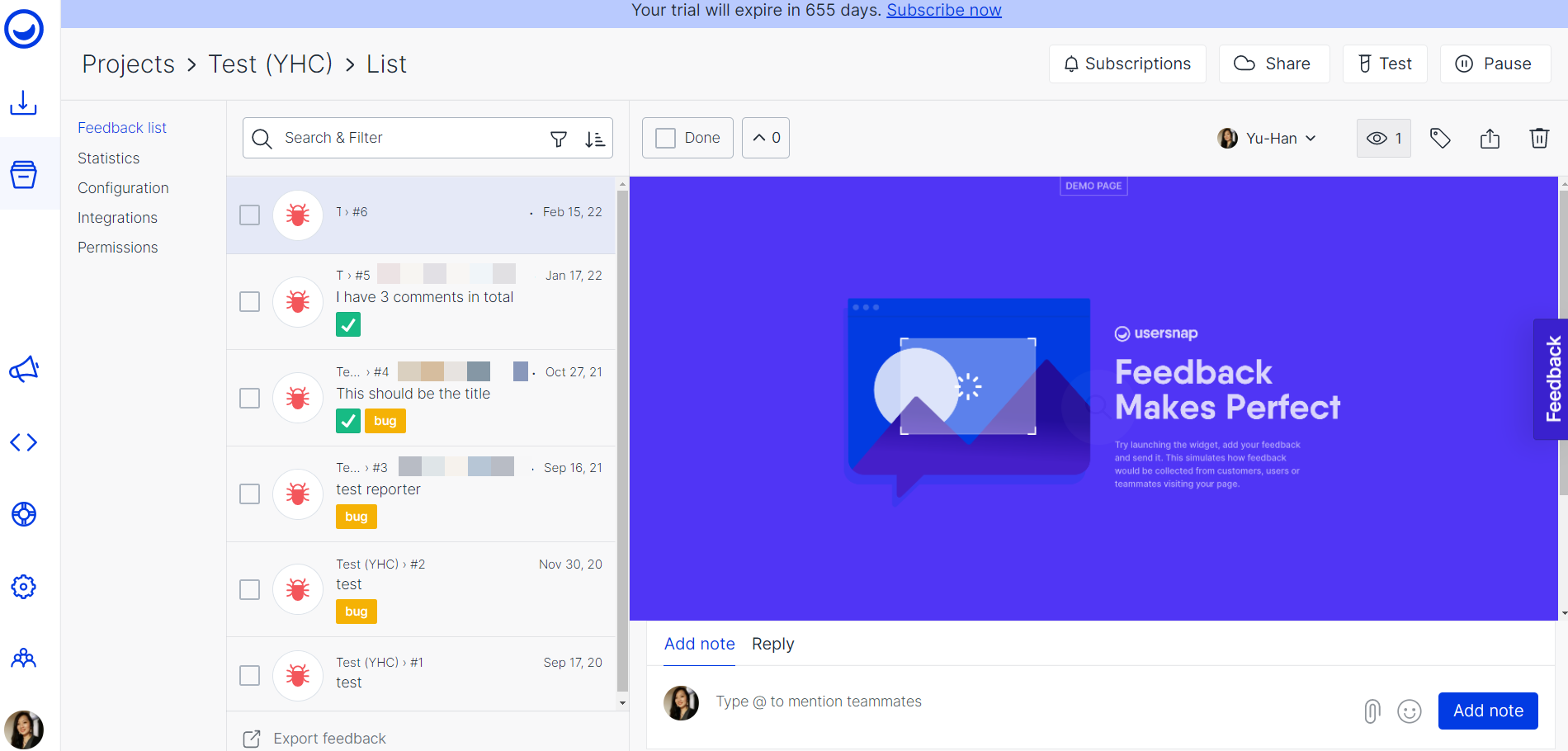Open 'I have 3 comments in total' item
The image size is (1568, 751).
tap(421, 301)
